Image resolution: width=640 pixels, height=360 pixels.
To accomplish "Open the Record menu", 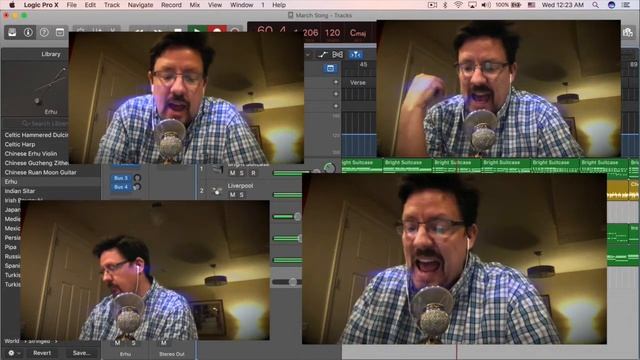I will click(171, 5).
